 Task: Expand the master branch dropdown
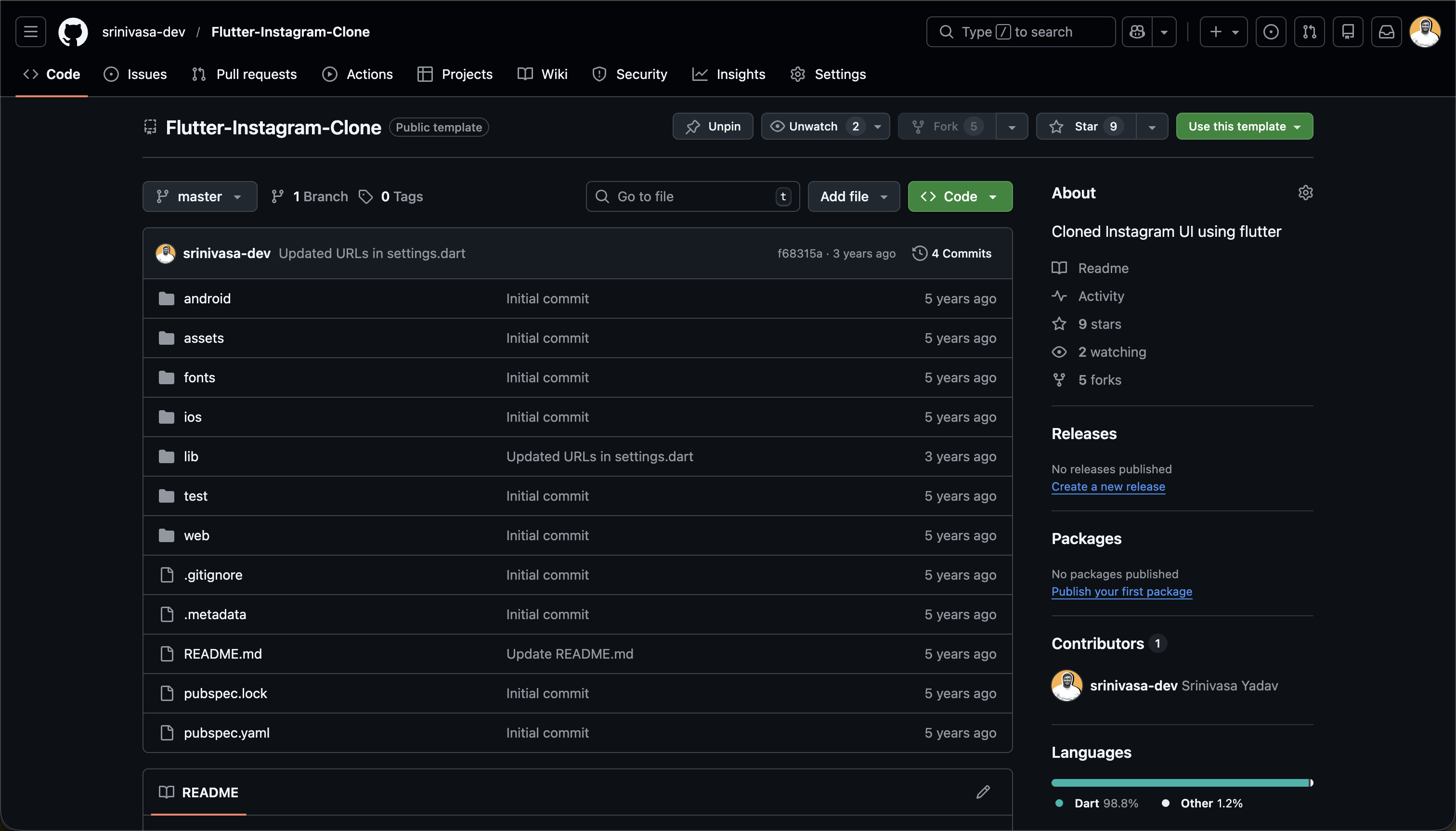tap(200, 197)
